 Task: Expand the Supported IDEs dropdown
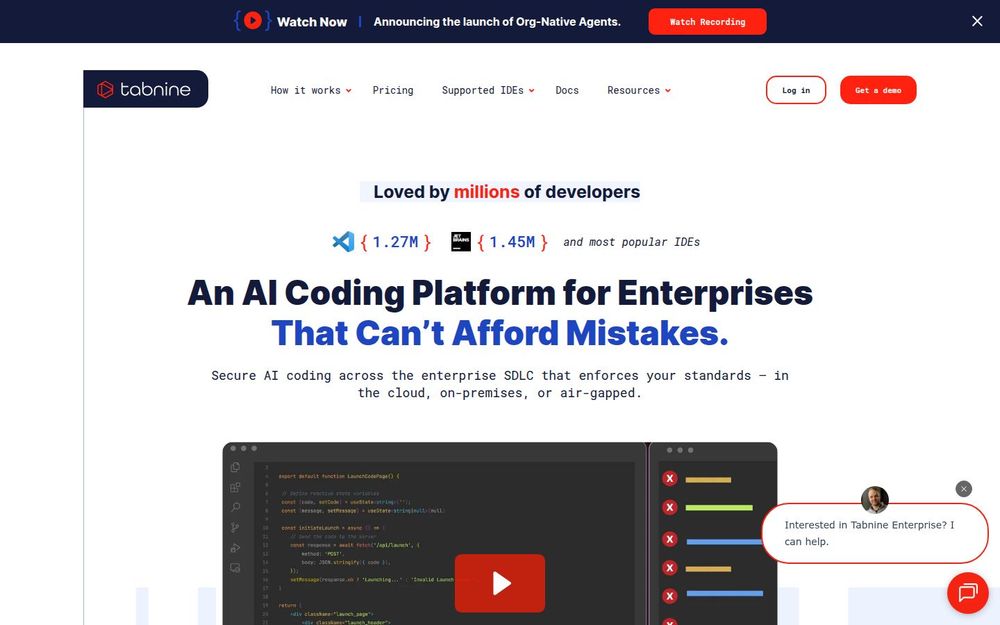[488, 91]
